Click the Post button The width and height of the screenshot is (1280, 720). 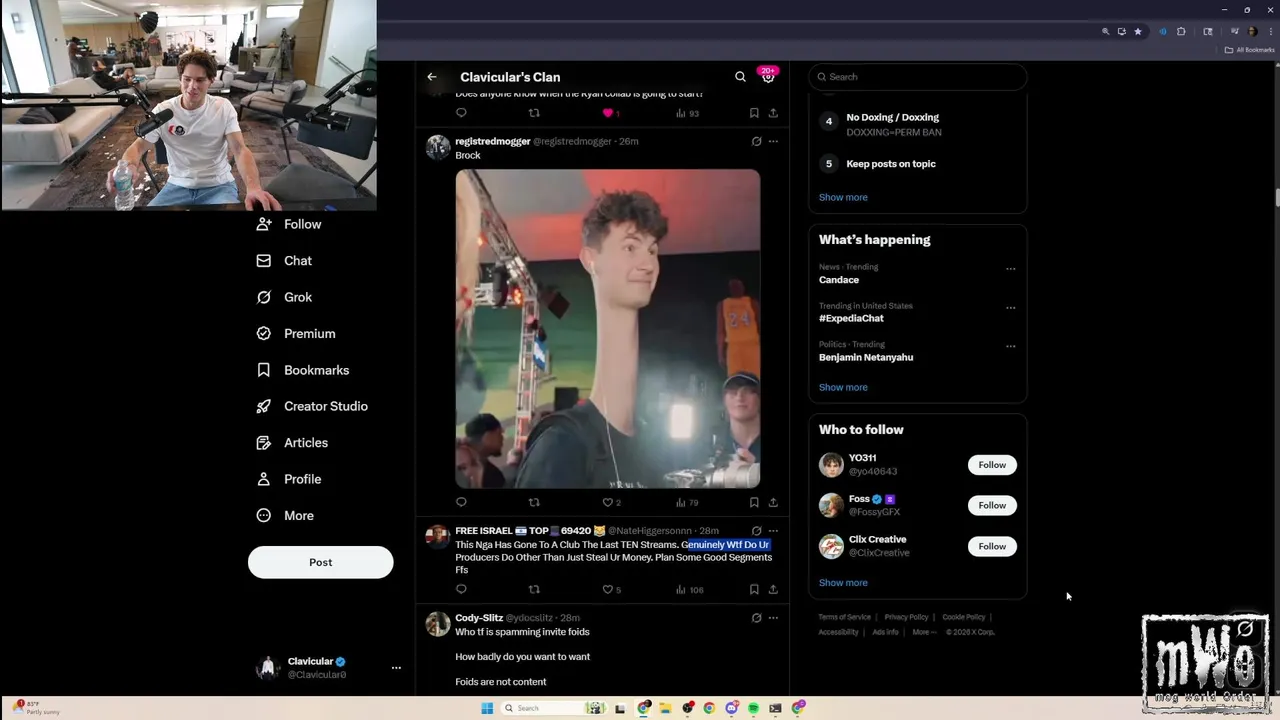(x=320, y=562)
